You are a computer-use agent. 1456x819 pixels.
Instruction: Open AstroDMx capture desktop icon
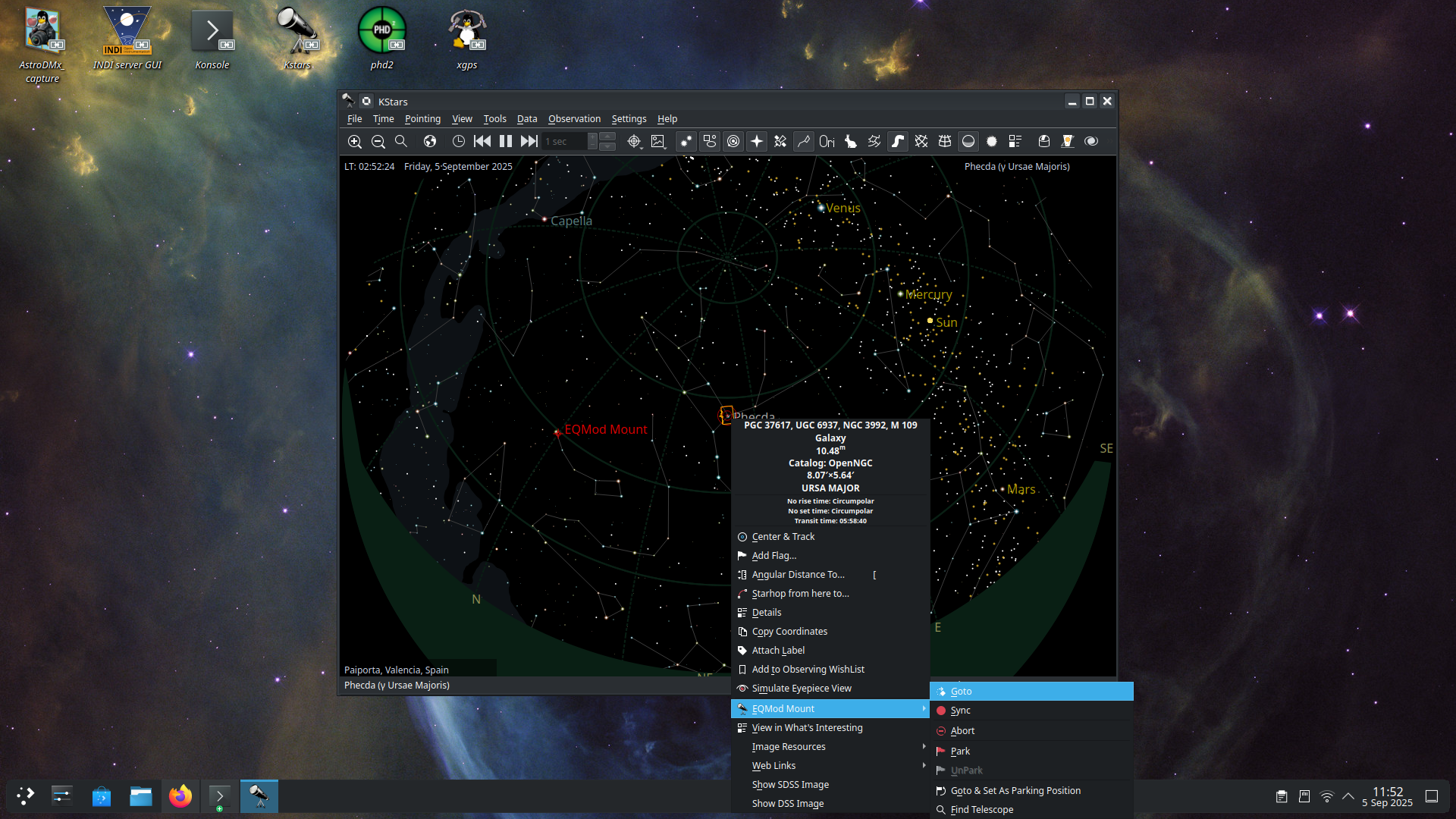click(x=42, y=45)
